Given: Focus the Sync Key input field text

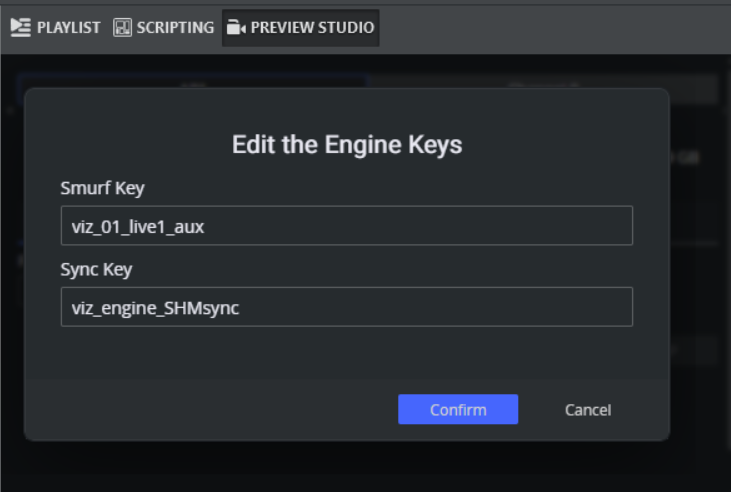Looking at the screenshot, I should (155, 307).
